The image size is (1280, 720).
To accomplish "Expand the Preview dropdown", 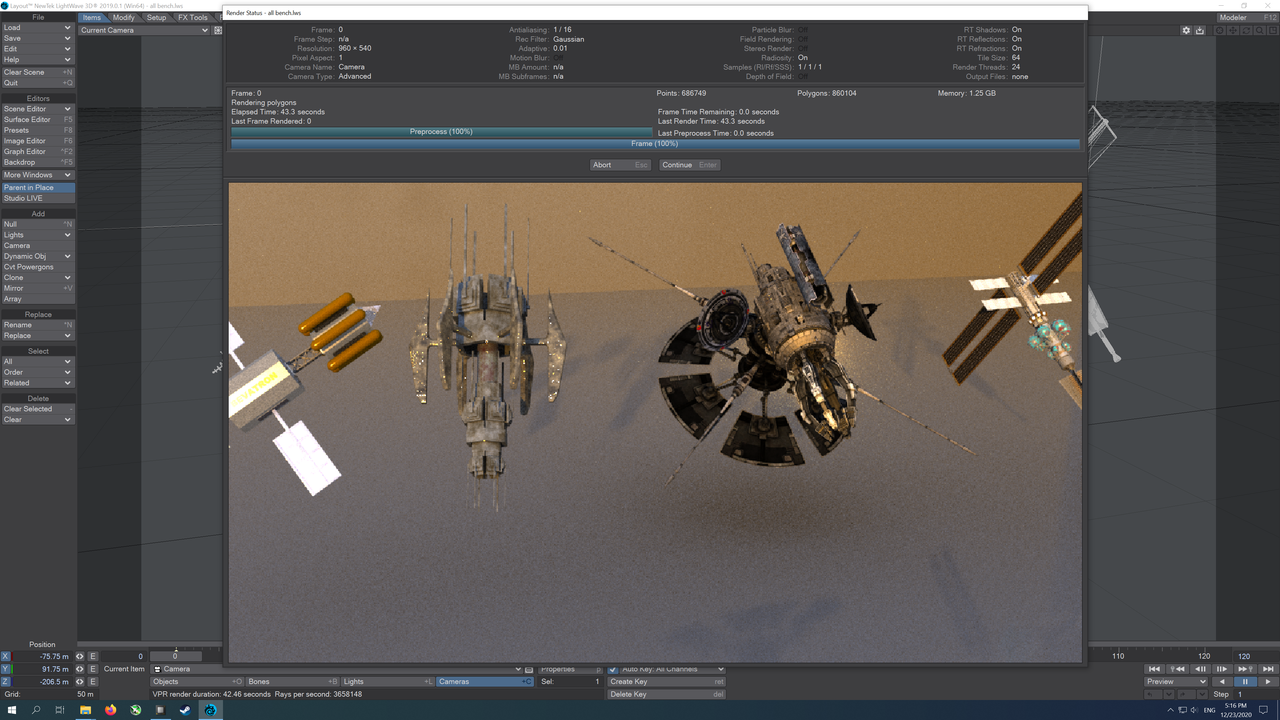I will point(1176,681).
